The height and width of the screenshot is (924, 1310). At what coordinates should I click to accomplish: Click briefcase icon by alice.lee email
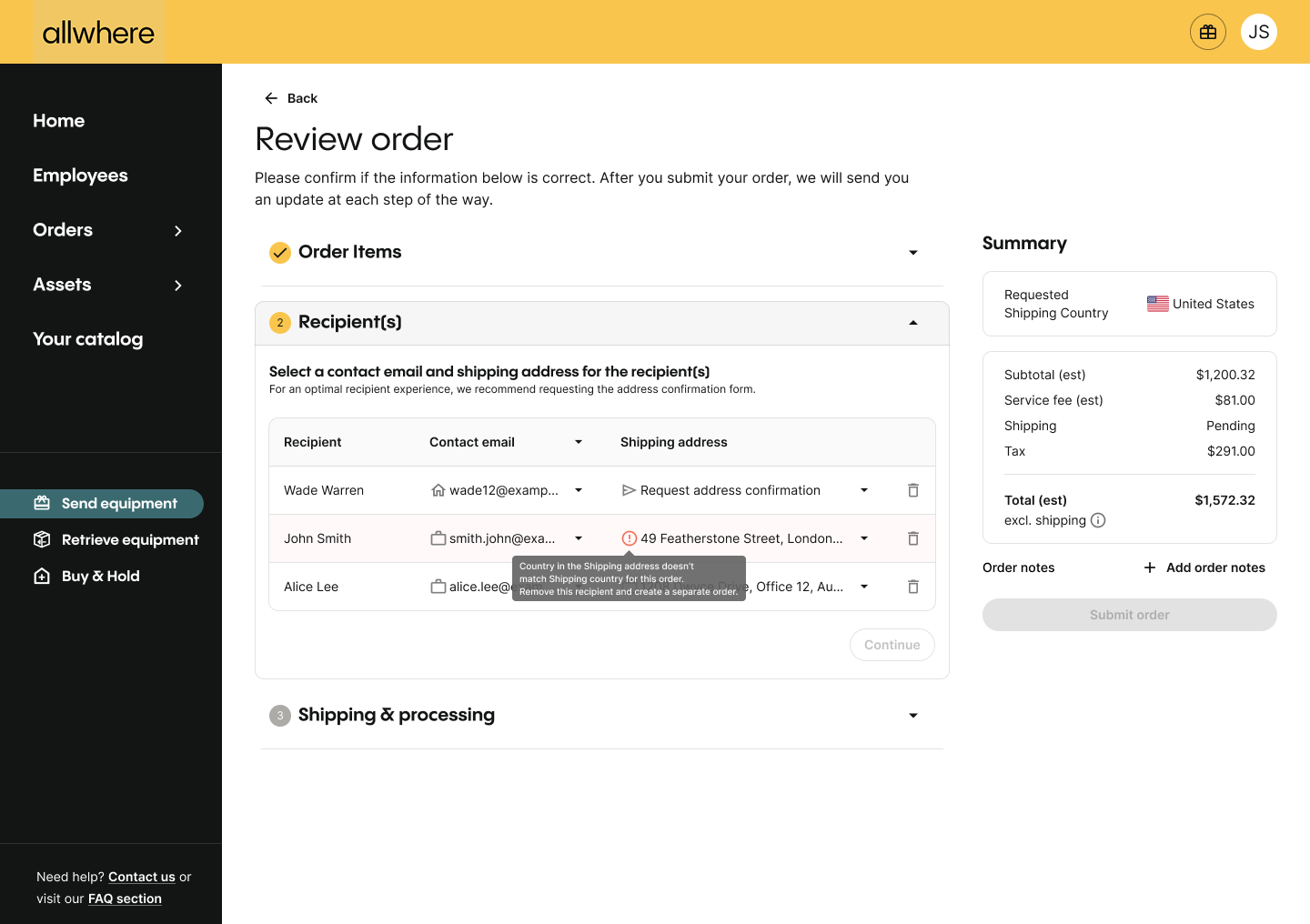click(438, 587)
